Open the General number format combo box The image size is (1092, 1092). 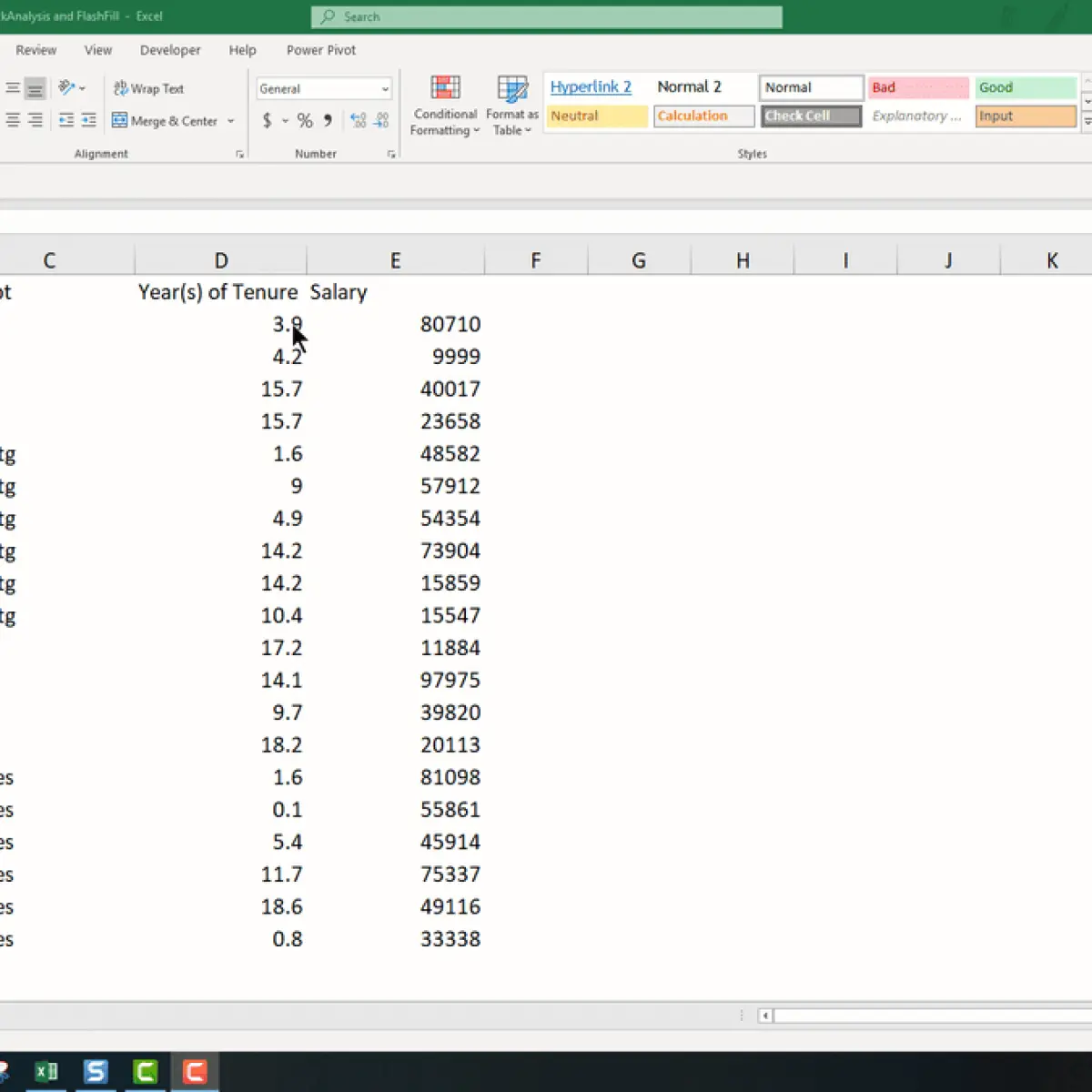click(x=324, y=88)
